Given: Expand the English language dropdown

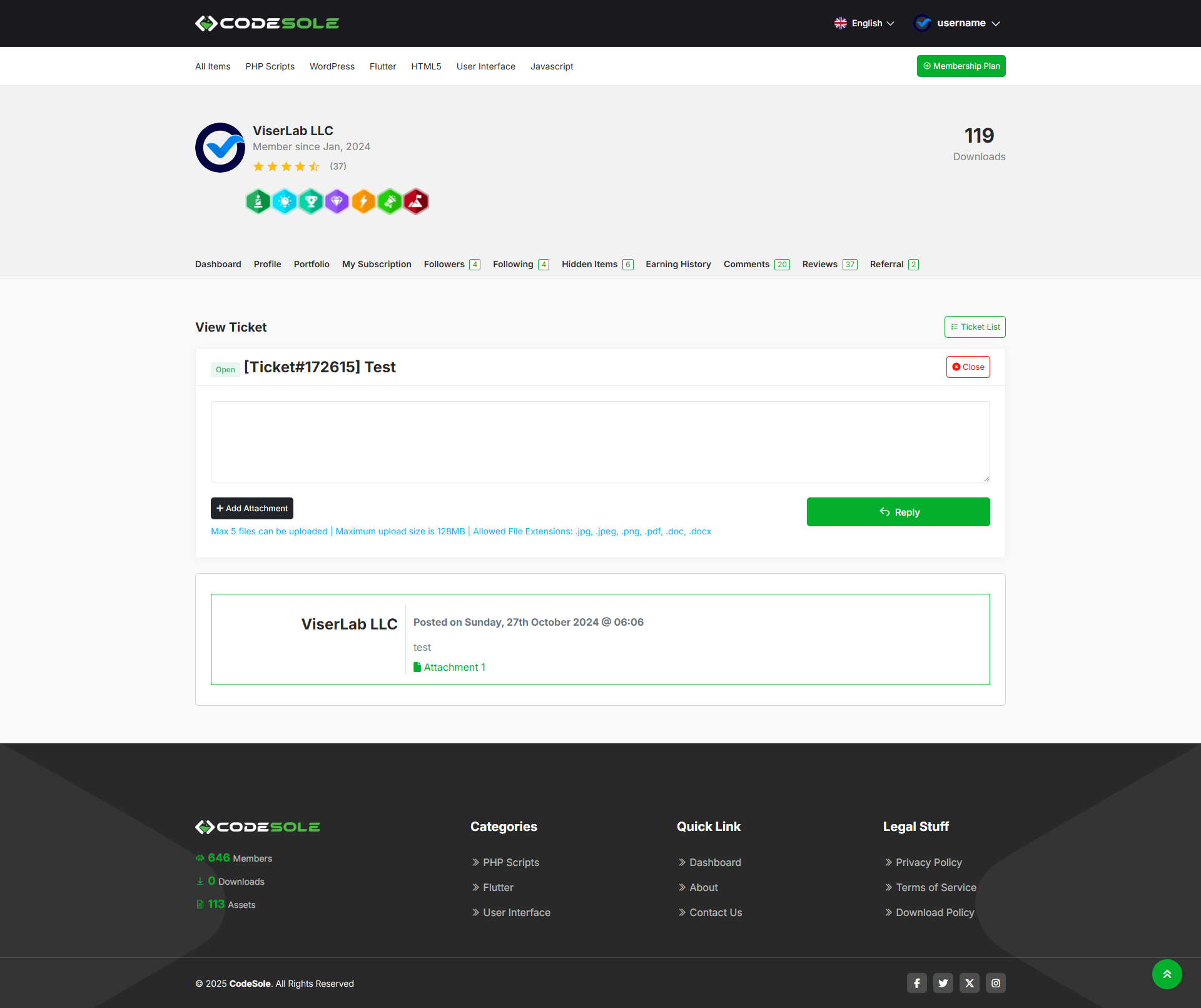Looking at the screenshot, I should point(864,23).
